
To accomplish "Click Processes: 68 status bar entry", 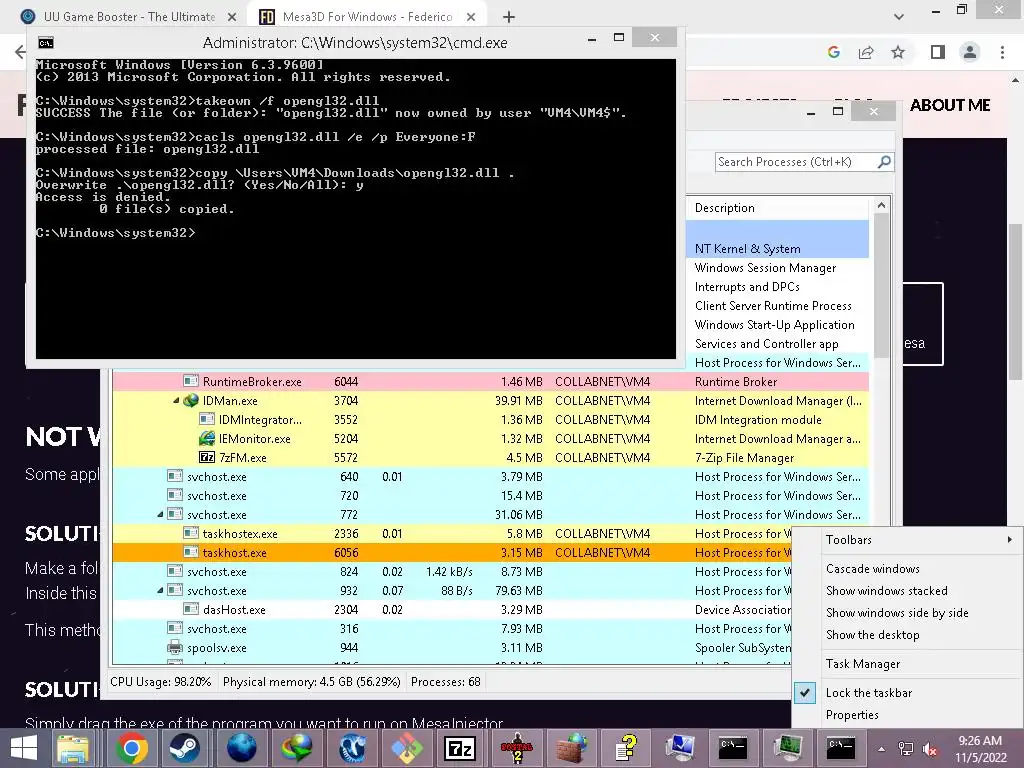I will pos(445,682).
